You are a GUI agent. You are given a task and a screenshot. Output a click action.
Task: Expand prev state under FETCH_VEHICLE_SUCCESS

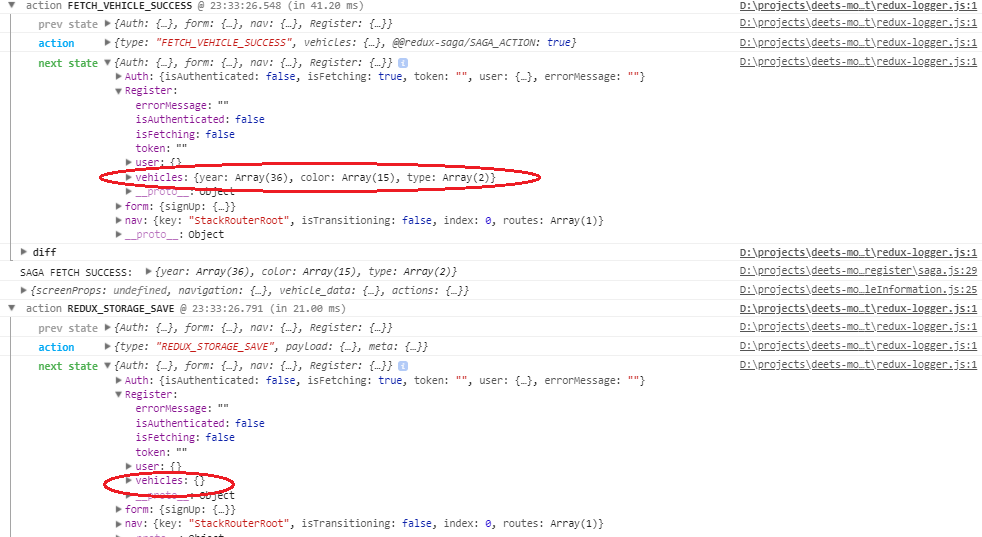(x=108, y=24)
